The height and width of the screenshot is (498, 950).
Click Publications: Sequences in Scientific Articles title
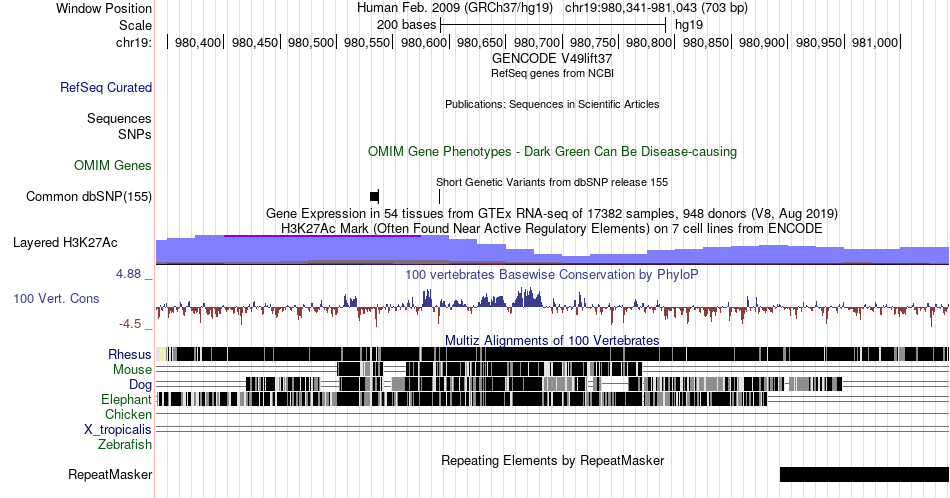pyautogui.click(x=552, y=104)
